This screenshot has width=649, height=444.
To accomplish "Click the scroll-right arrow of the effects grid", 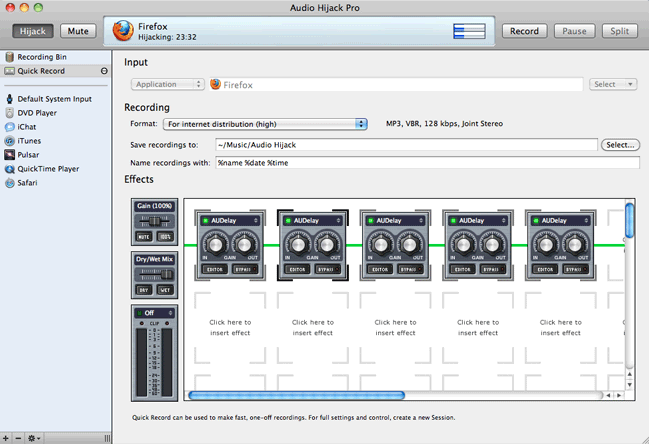I will [619, 395].
